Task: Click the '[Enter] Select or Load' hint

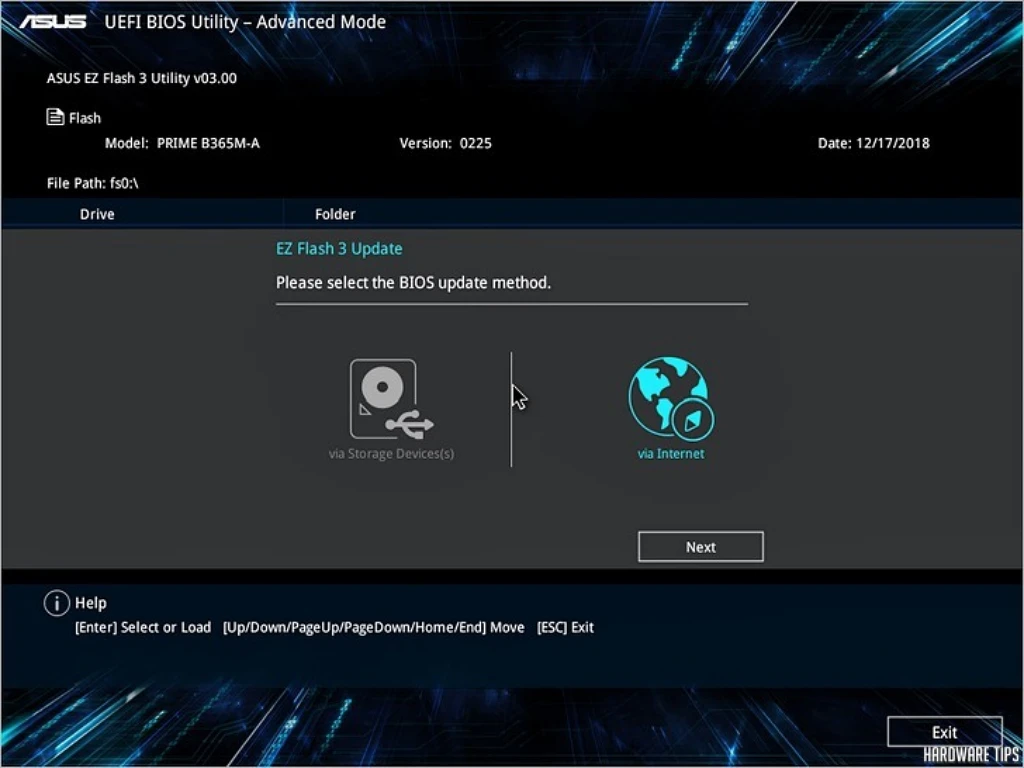Action: click(143, 628)
